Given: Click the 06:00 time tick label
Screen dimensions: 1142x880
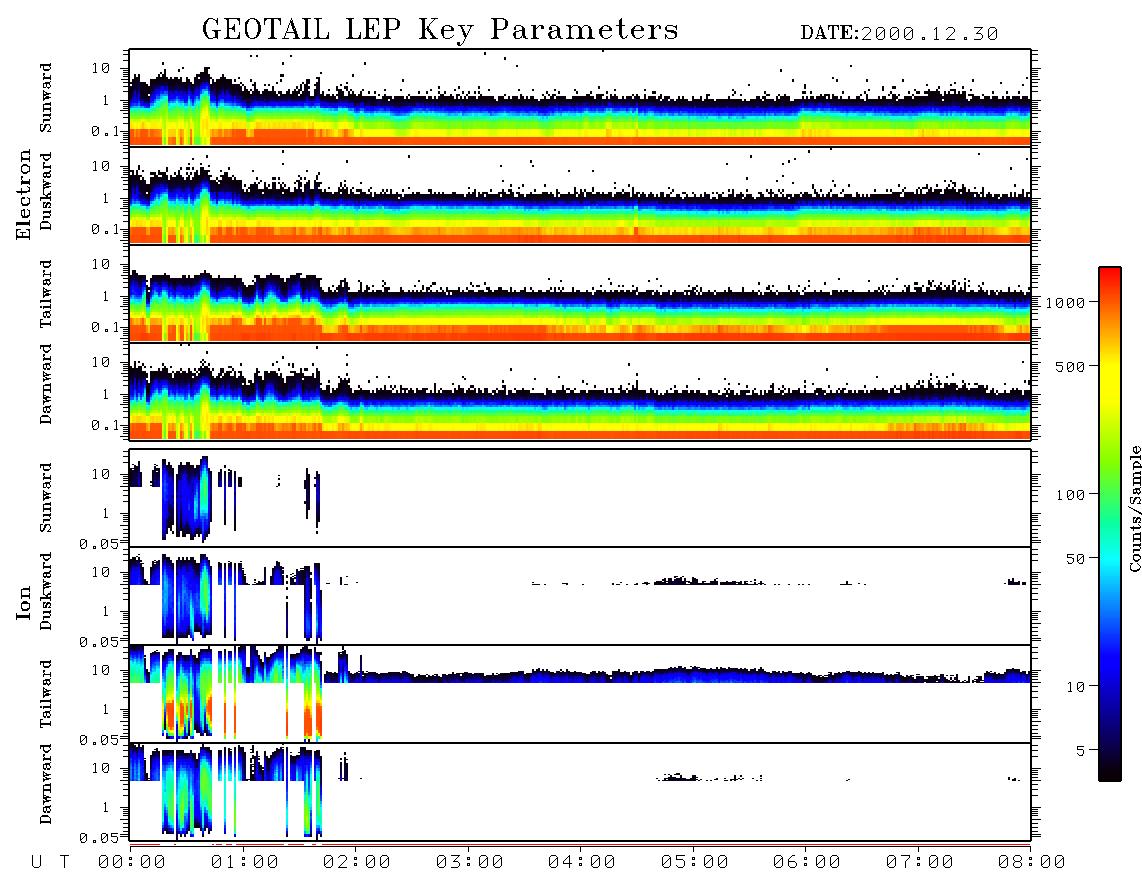Looking at the screenshot, I should pyautogui.click(x=807, y=863).
